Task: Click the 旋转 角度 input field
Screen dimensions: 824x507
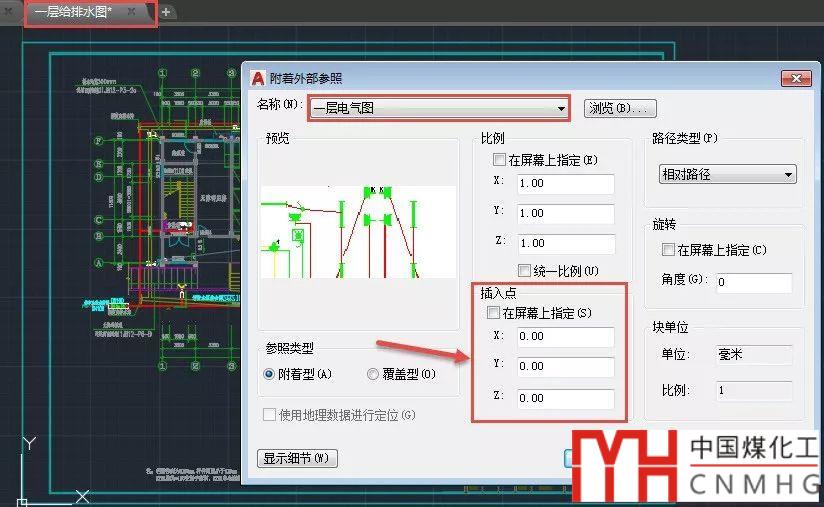Action: click(754, 283)
